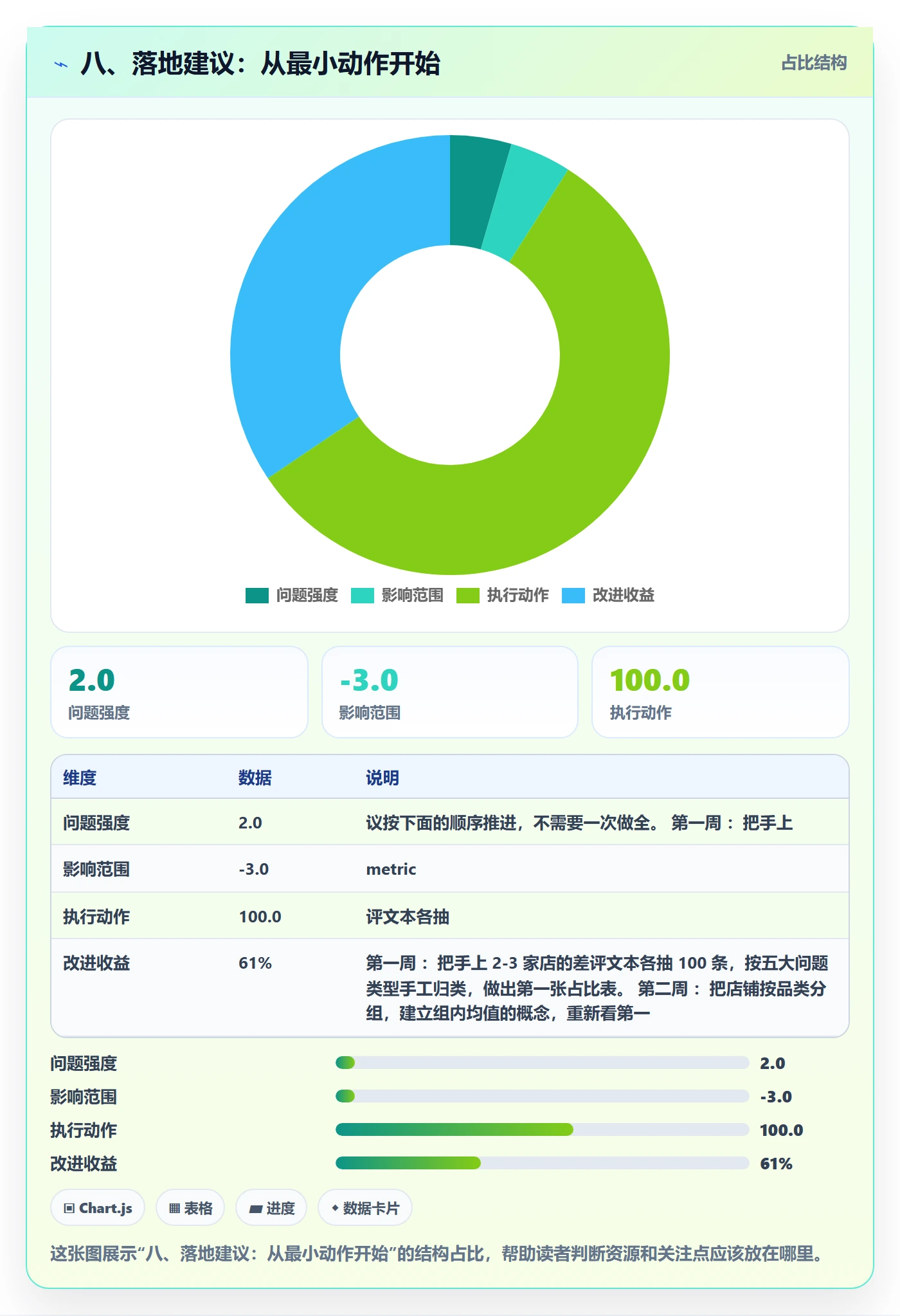This screenshot has width=900, height=1316.
Task: Click the 数据 table column header
Action: pos(255,778)
